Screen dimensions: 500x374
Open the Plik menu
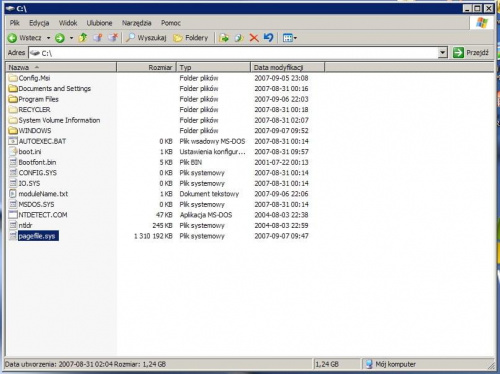coord(15,23)
